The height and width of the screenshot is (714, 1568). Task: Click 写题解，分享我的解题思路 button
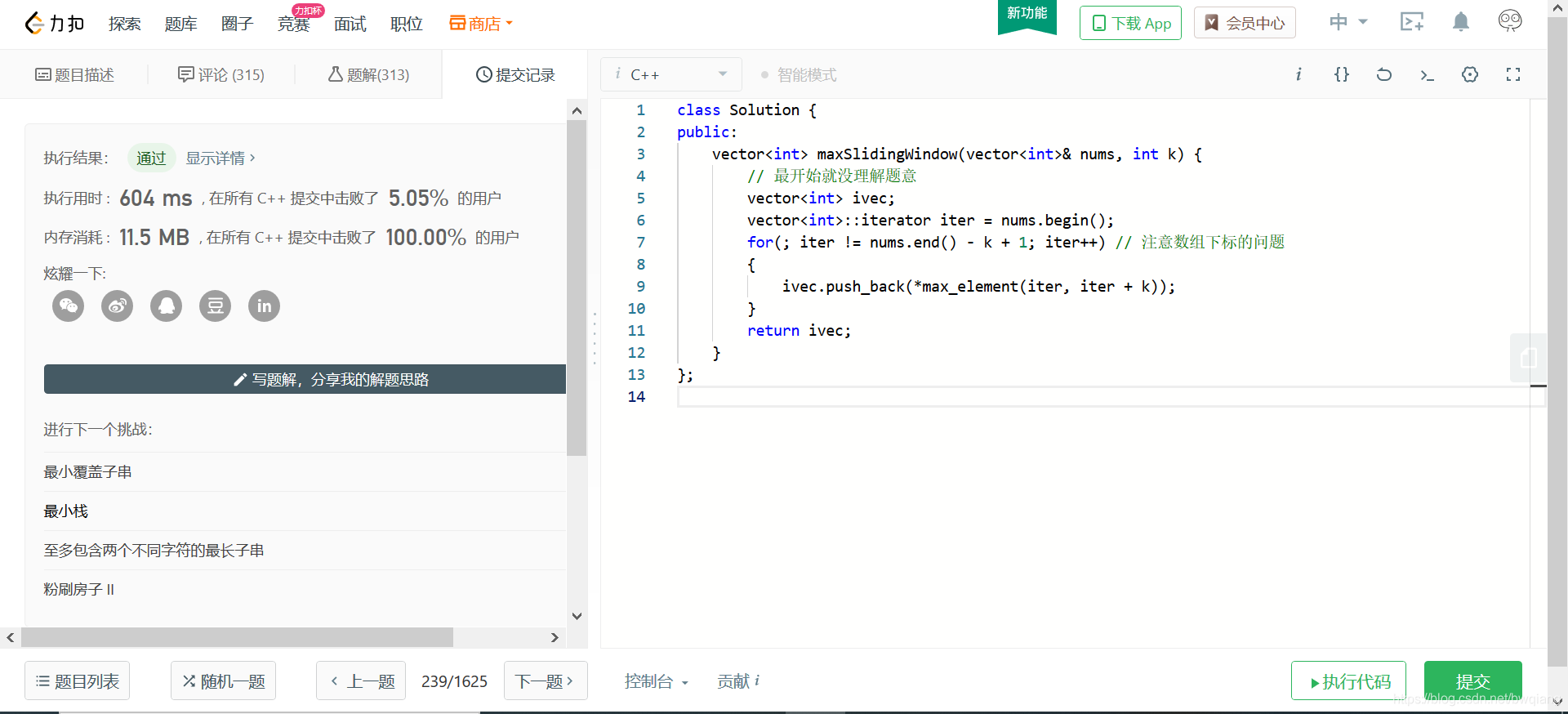coord(305,379)
